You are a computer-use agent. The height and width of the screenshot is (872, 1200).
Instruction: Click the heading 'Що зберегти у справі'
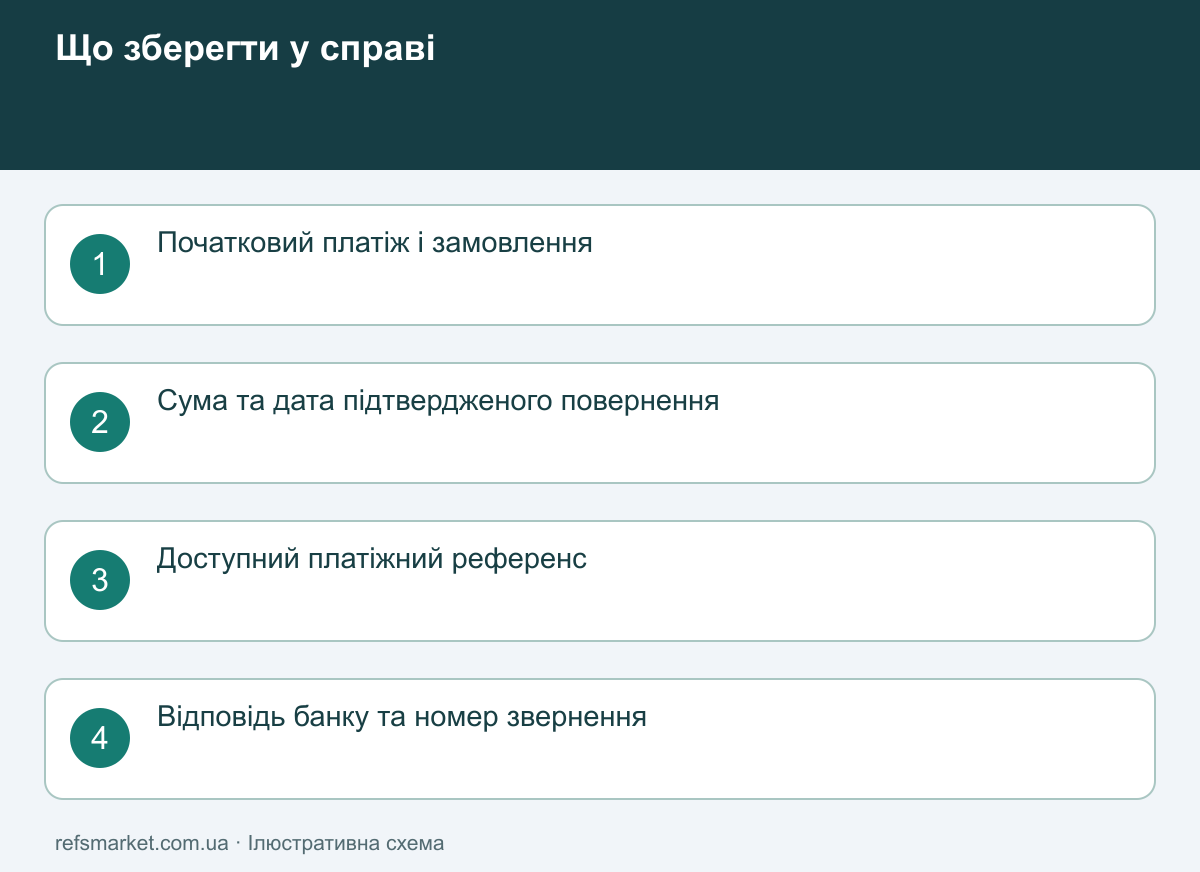[245, 49]
